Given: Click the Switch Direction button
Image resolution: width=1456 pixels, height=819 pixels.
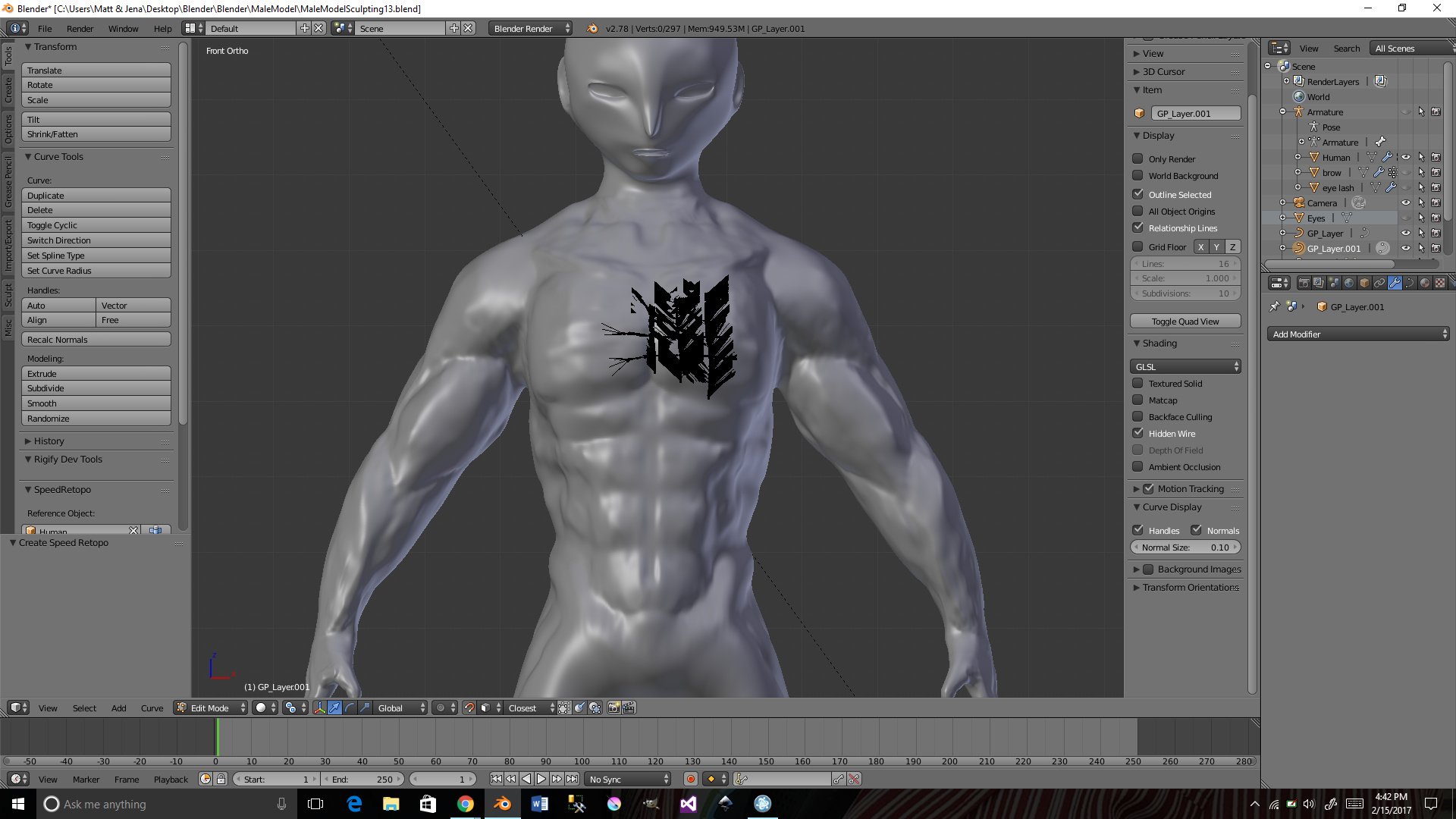Looking at the screenshot, I should pos(96,240).
